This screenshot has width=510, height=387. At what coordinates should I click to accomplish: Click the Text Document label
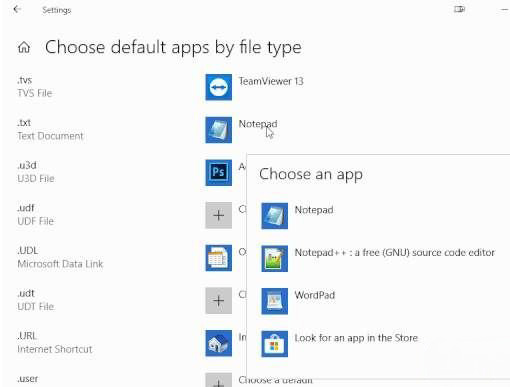[x=50, y=136]
